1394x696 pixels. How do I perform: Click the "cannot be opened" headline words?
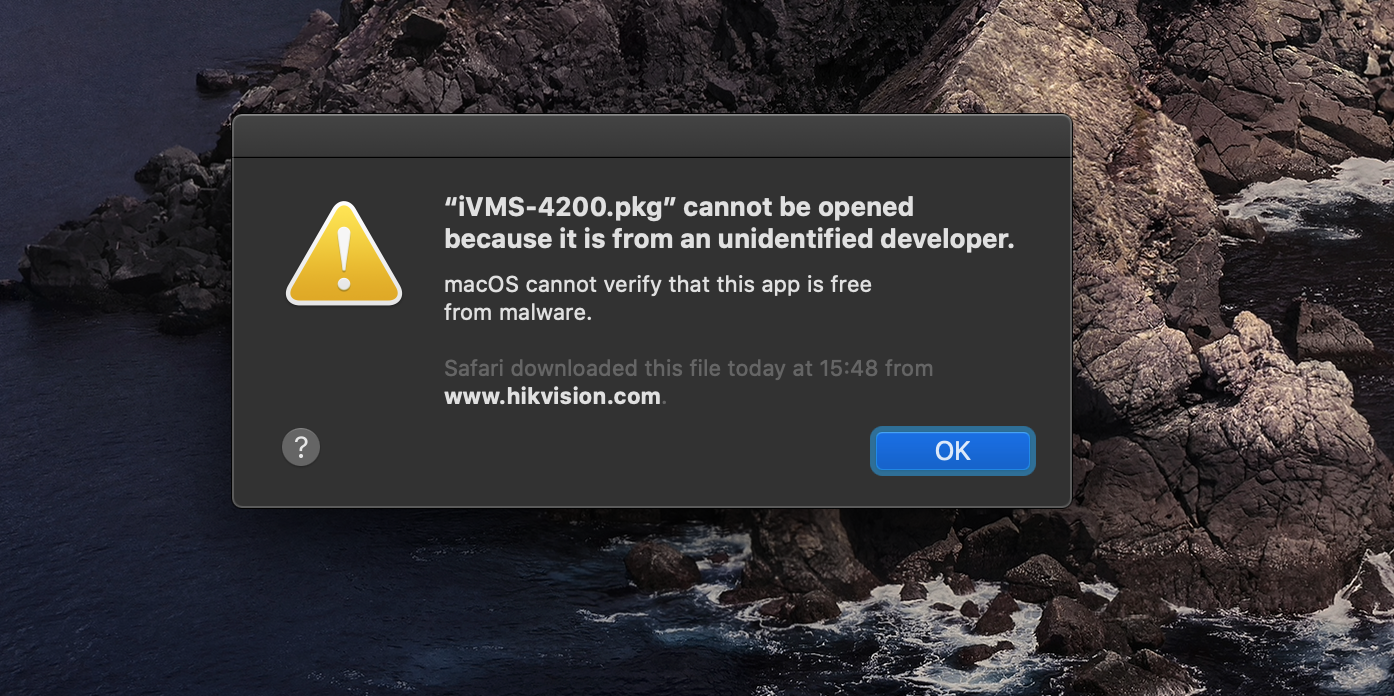[798, 207]
